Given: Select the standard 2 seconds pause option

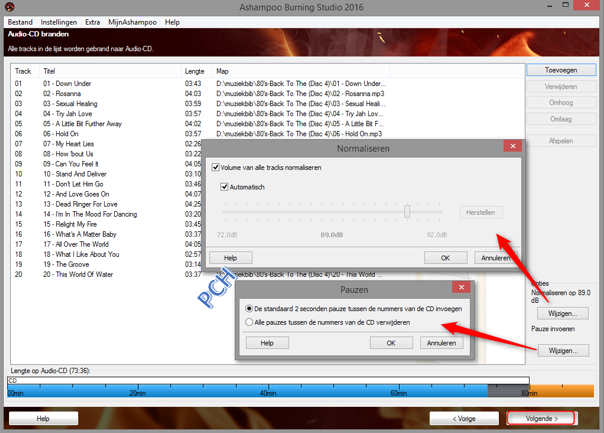Looking at the screenshot, I should pos(249,309).
